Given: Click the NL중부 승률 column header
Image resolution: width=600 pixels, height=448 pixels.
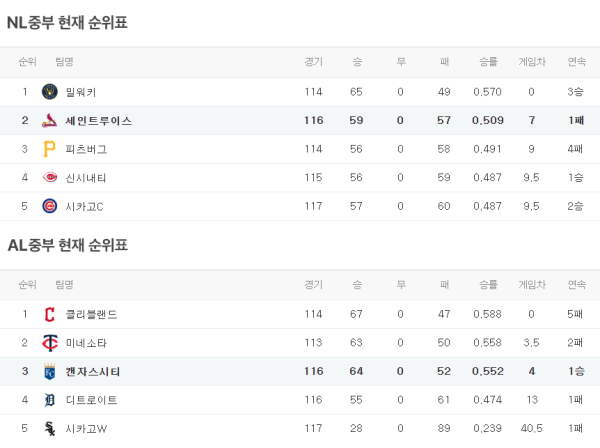Looking at the screenshot, I should [488, 62].
